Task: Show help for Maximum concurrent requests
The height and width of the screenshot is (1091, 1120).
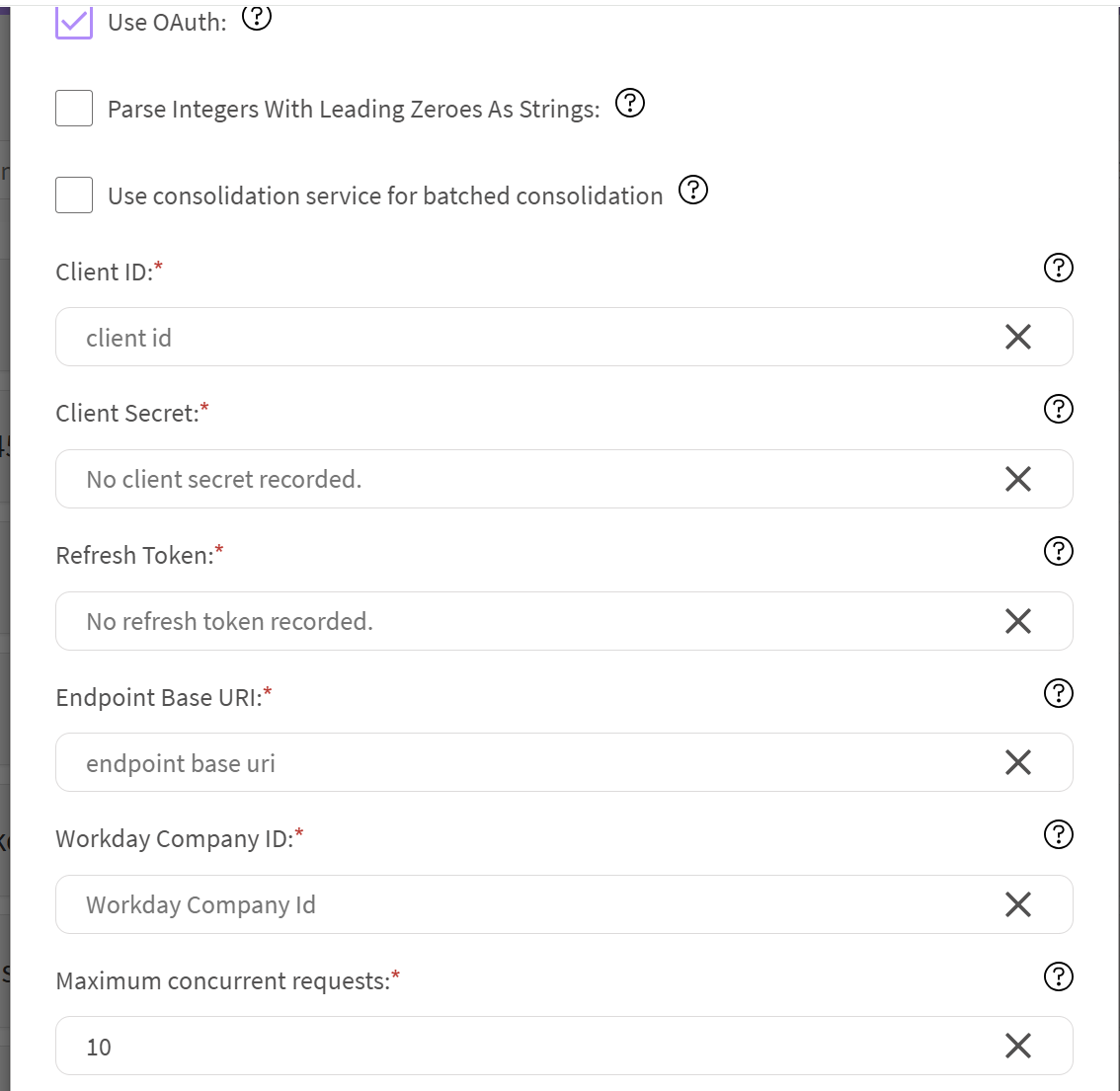Action: (1058, 976)
